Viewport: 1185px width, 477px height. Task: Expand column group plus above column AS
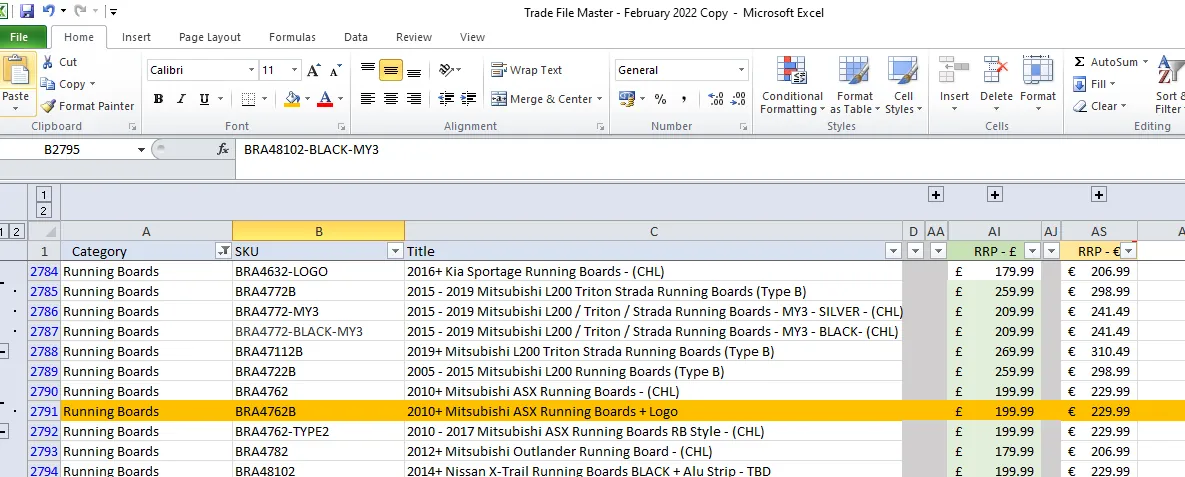pos(1099,195)
